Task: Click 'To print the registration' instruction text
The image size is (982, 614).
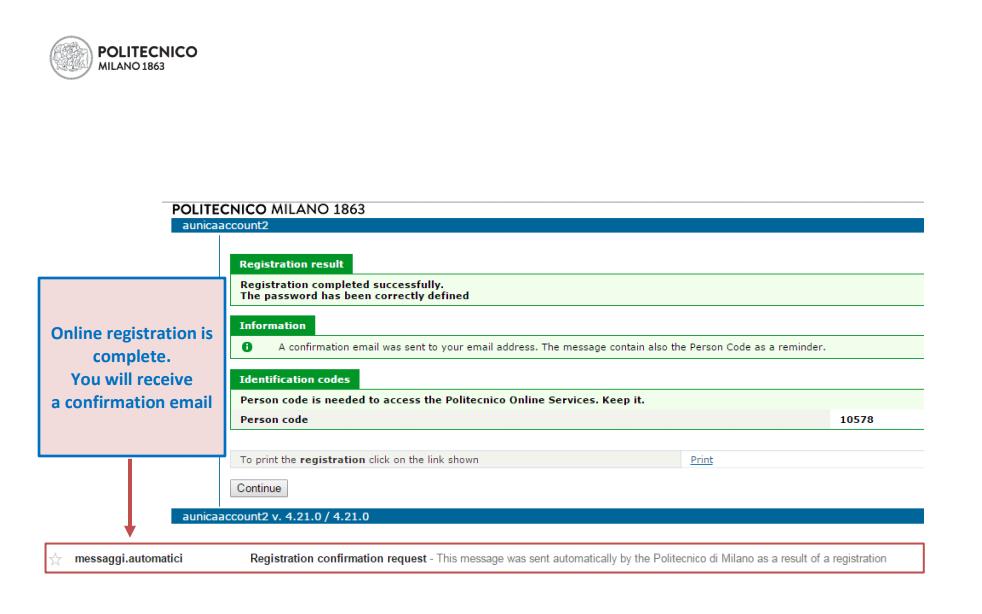Action: (x=359, y=460)
